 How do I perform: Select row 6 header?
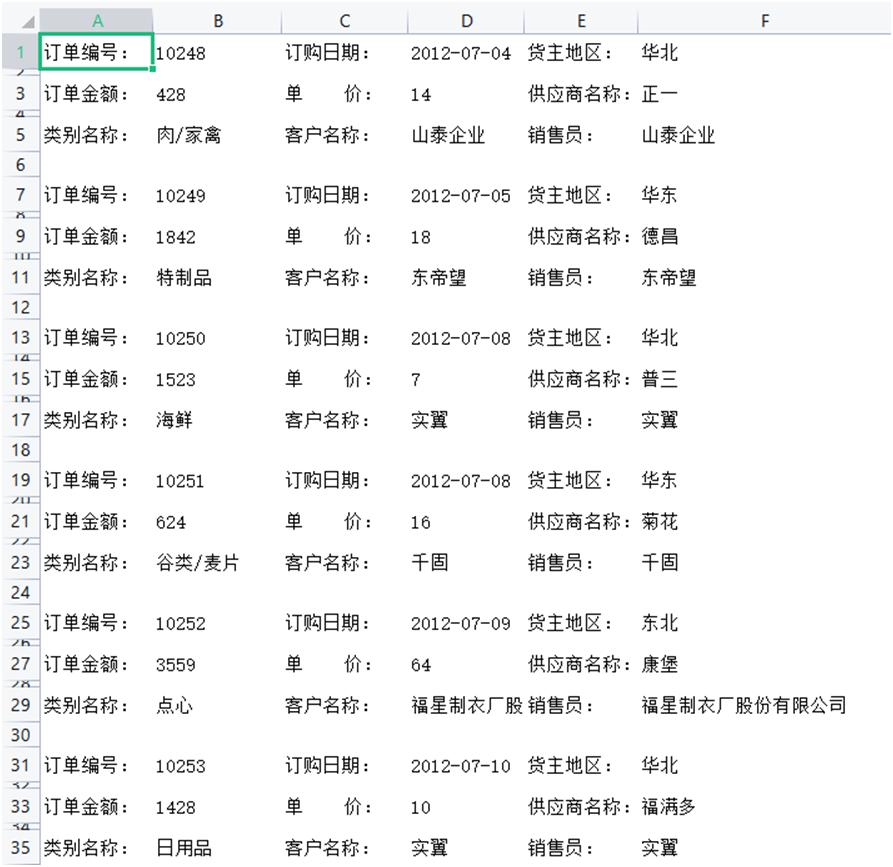[x=21, y=165]
